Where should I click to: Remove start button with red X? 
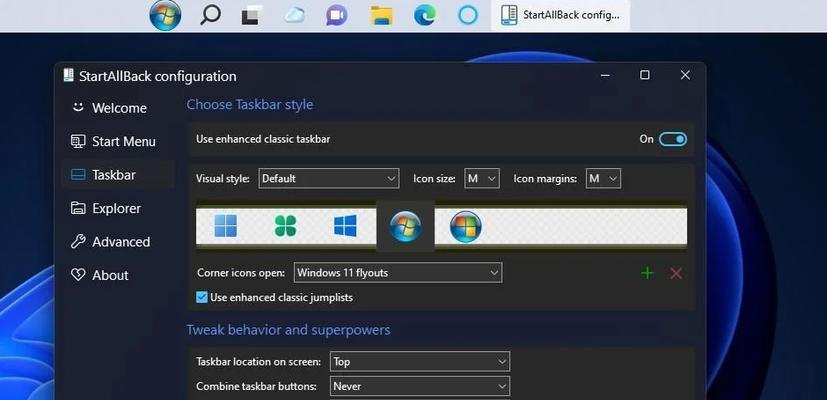pos(676,273)
